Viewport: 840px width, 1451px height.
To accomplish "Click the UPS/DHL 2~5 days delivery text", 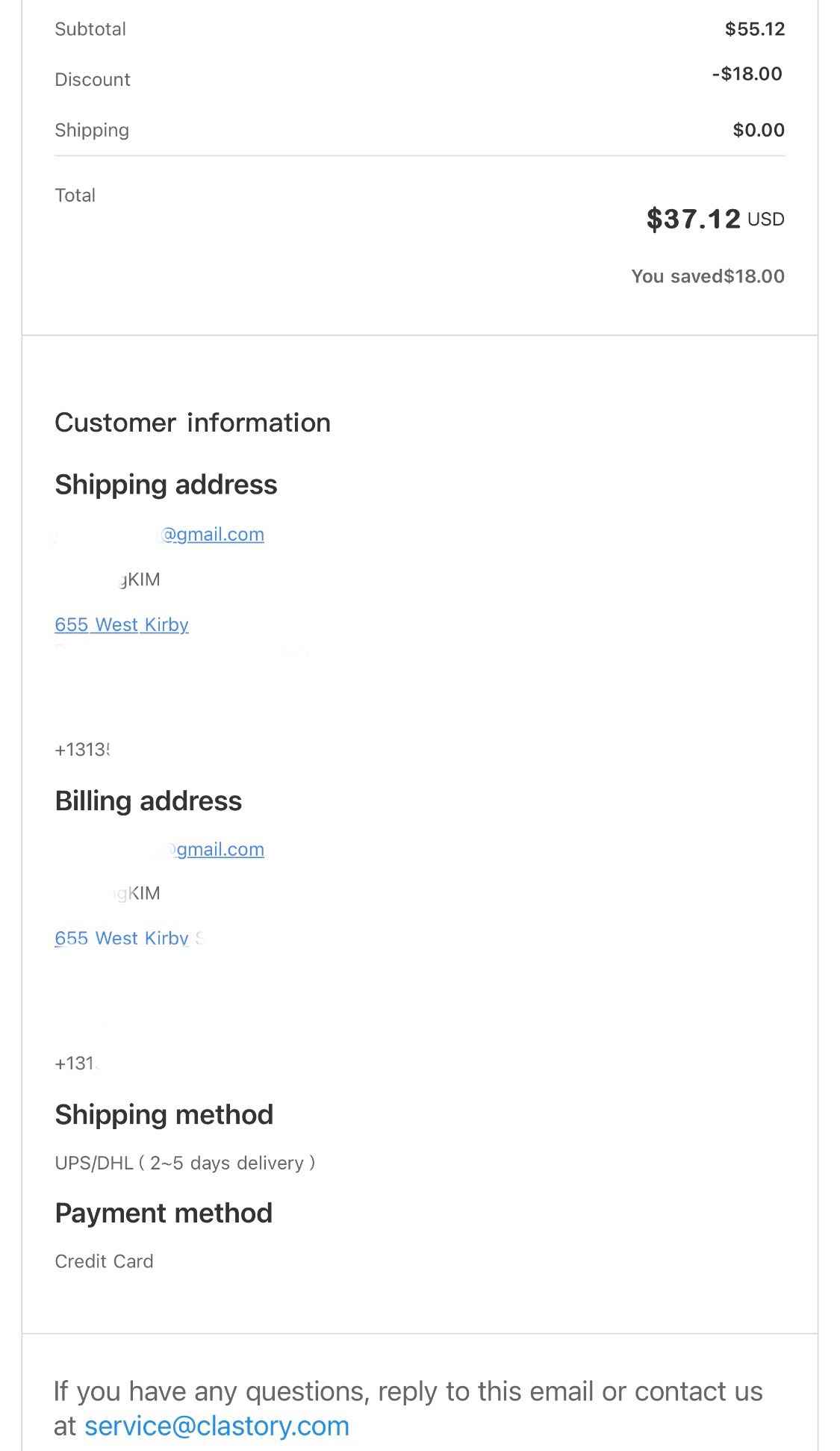I will (x=184, y=1163).
